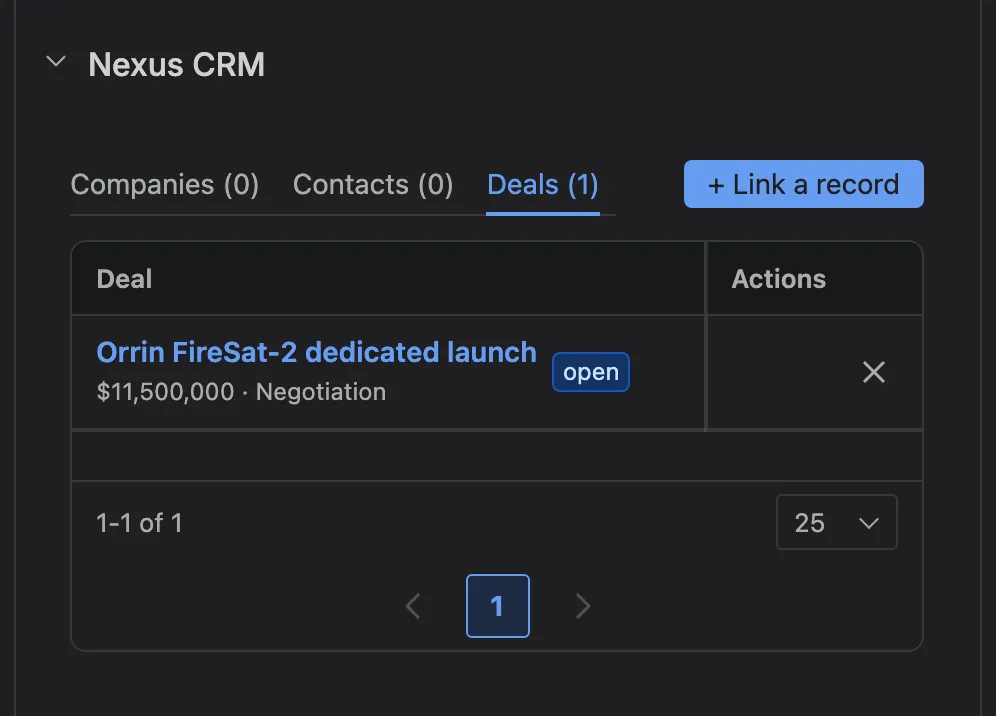Switch to the Companies (0) tab
Viewport: 996px width, 716px height.
click(x=165, y=185)
